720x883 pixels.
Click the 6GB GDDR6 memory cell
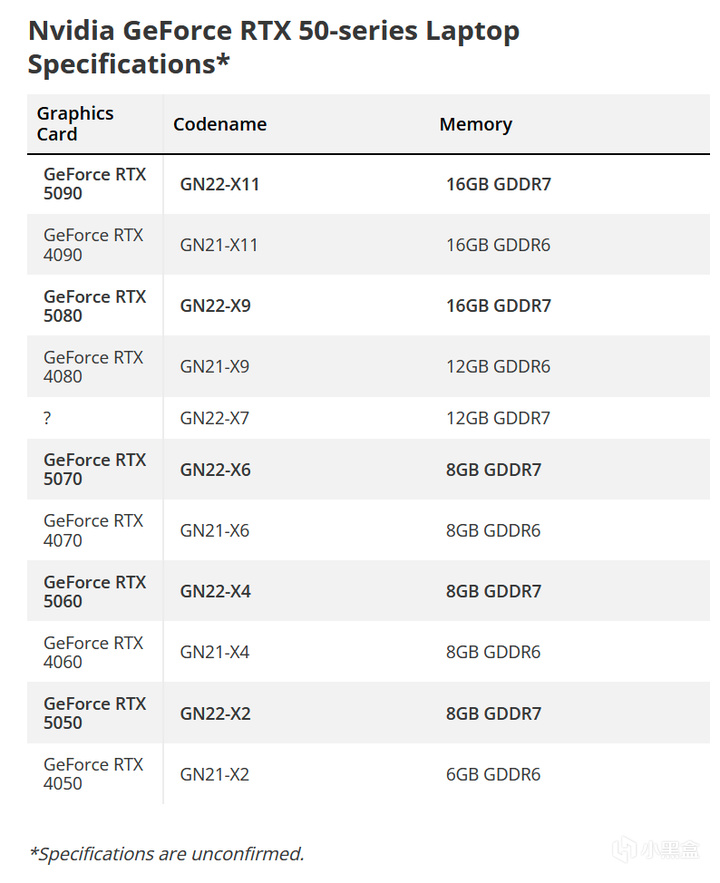coord(493,774)
